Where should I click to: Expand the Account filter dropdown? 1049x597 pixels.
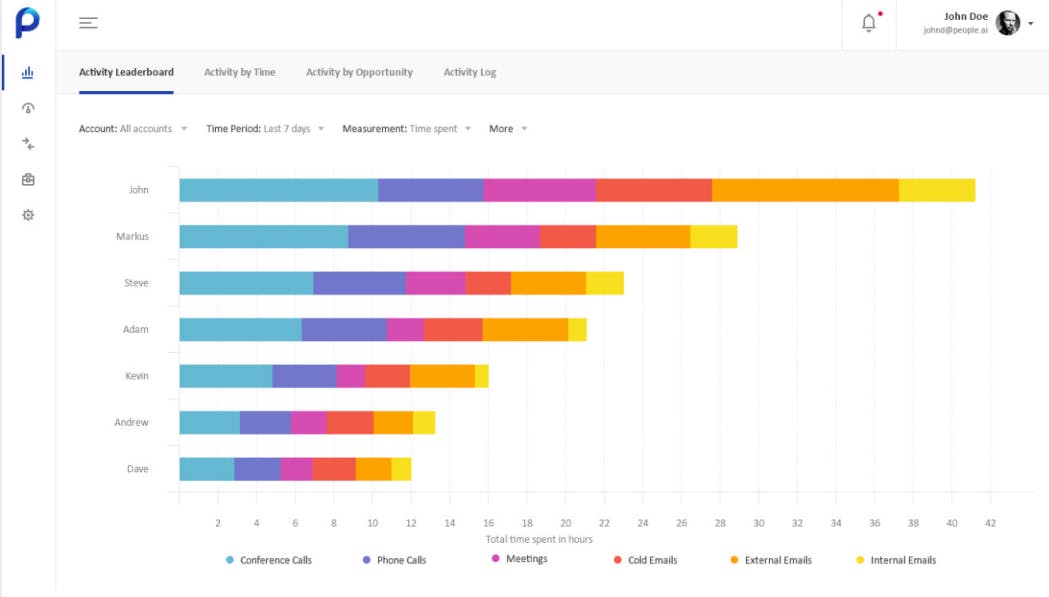133,129
